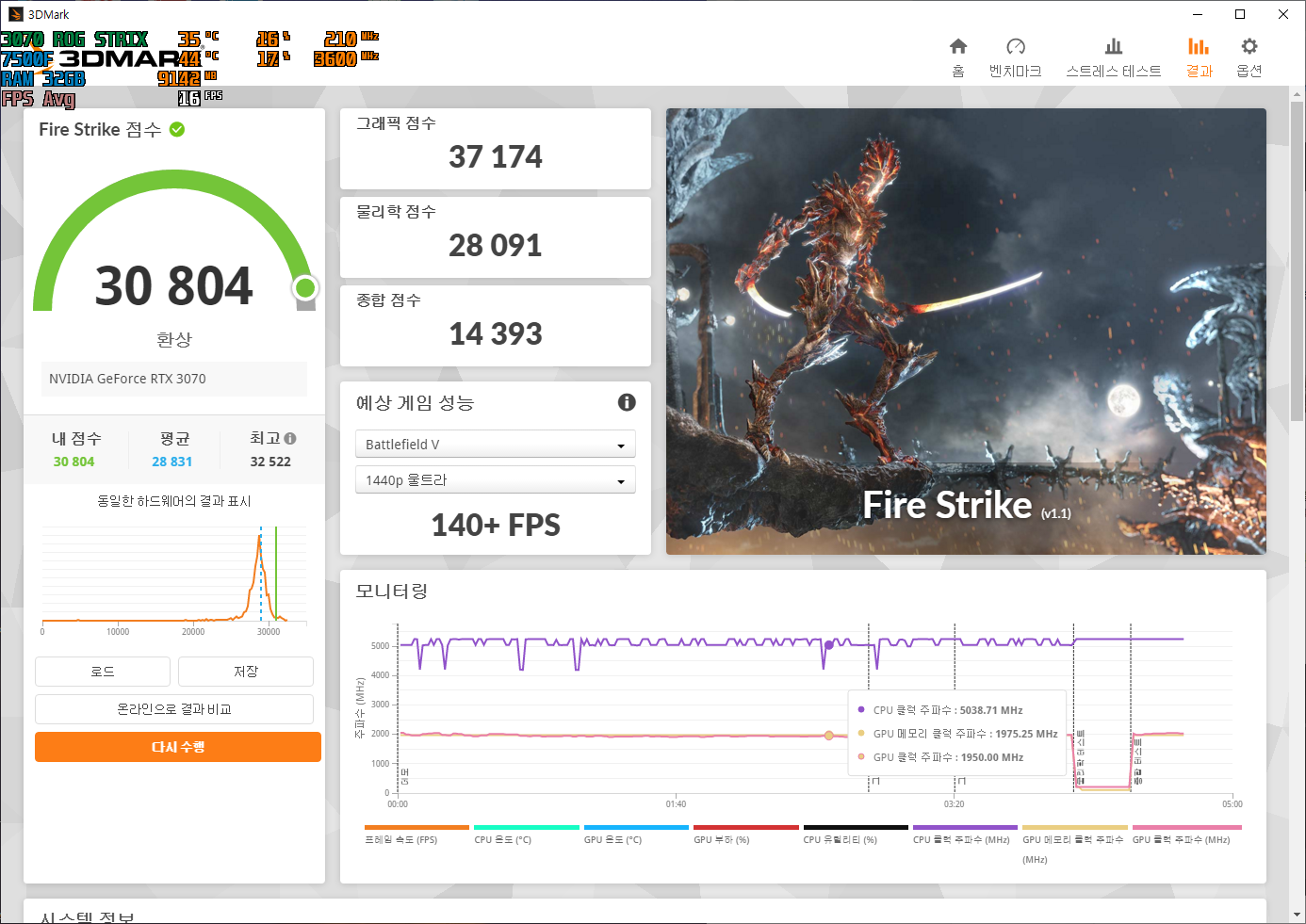Open the 1440p 울트라 resolution dropdown

coord(496,479)
